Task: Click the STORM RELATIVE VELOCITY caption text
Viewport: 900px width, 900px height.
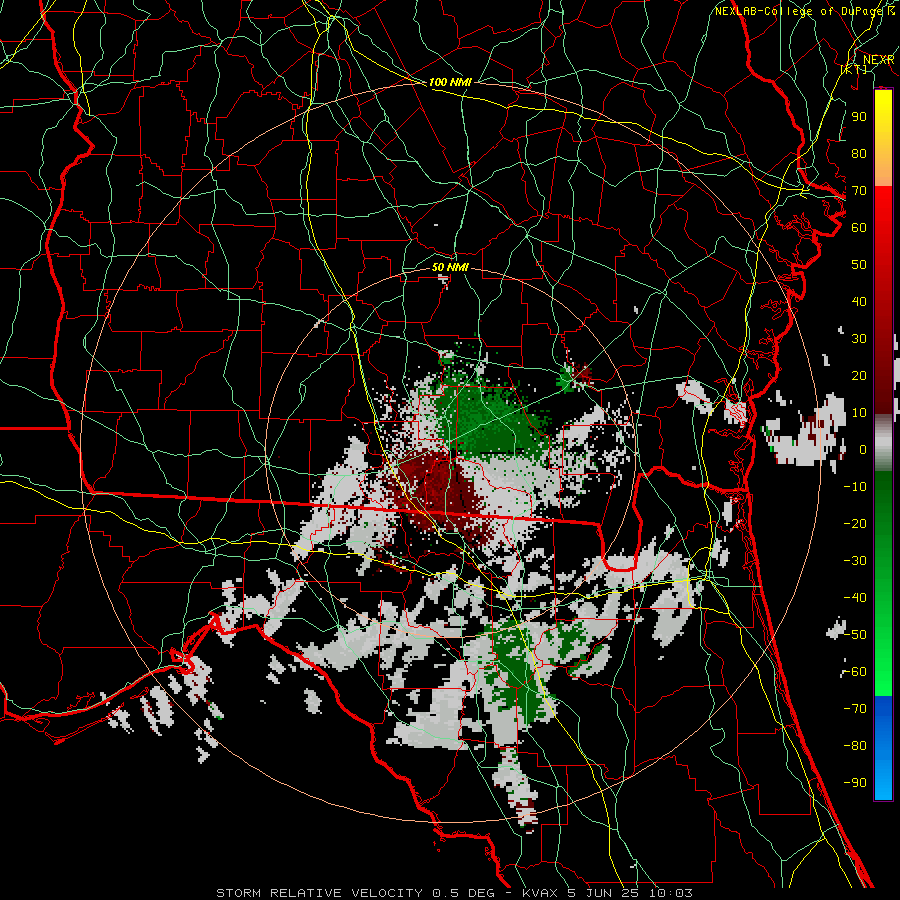Action: point(319,893)
